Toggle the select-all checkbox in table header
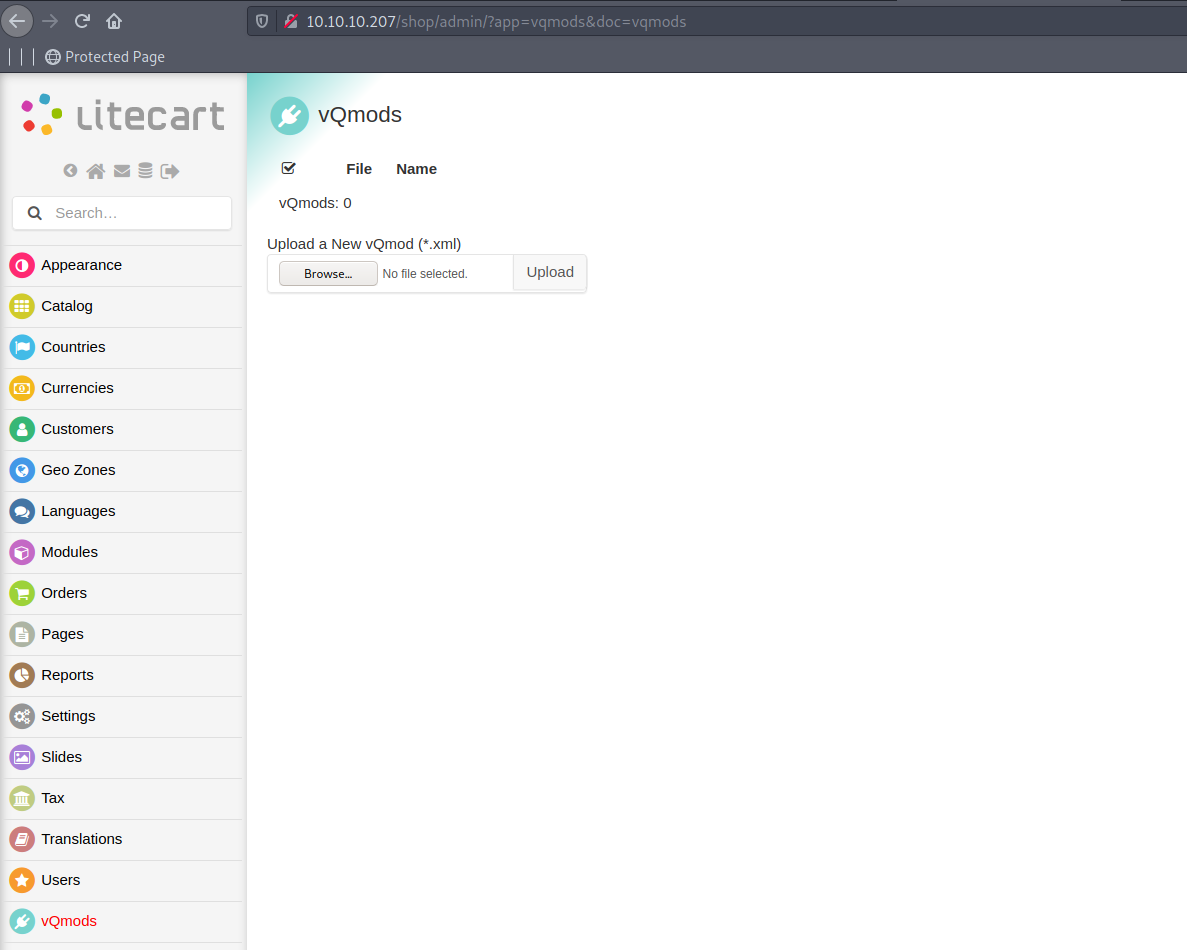The height and width of the screenshot is (950, 1187). click(x=289, y=168)
